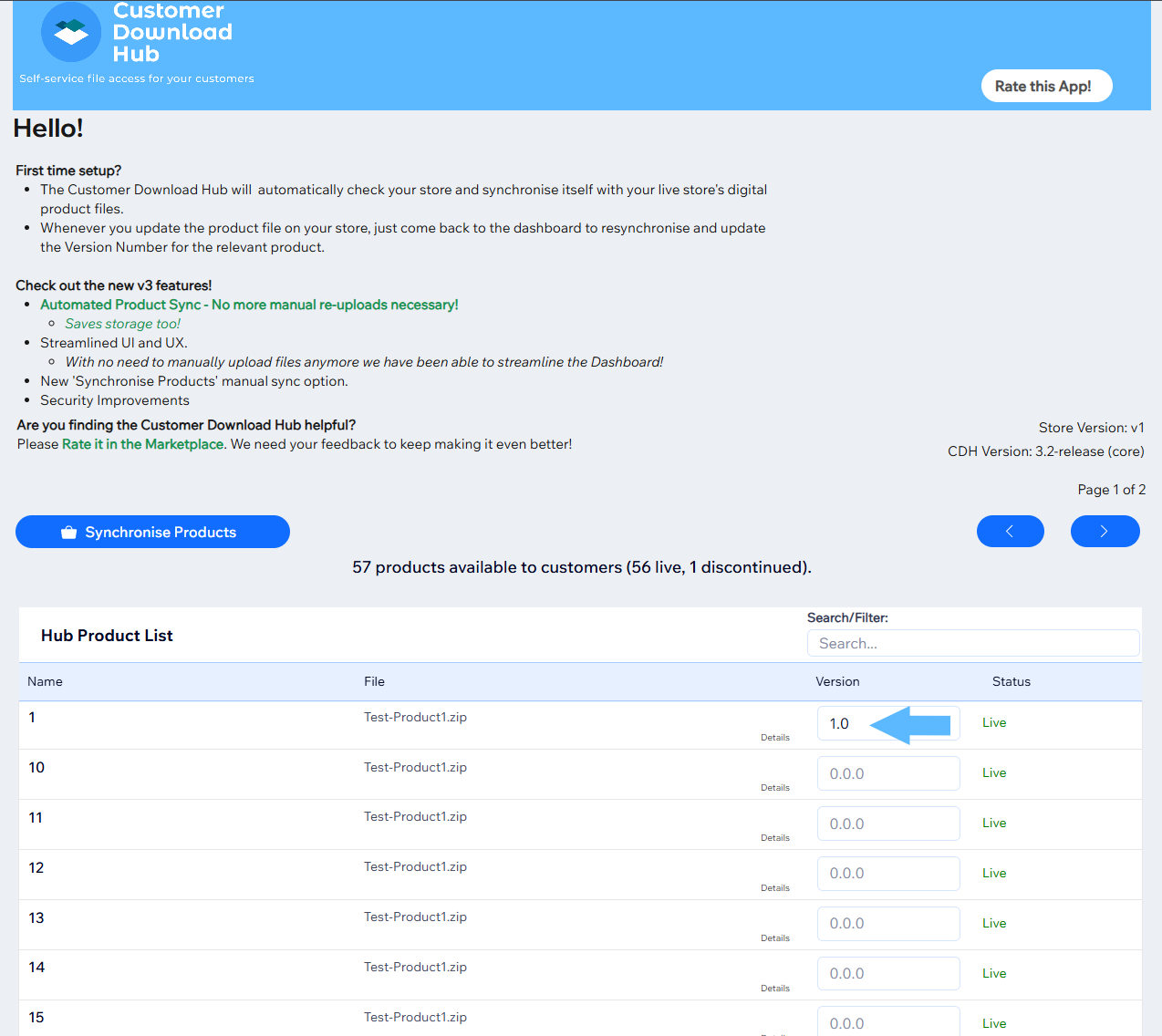The image size is (1162, 1036).
Task: Click product name 15 in the list
Action: 36,1017
